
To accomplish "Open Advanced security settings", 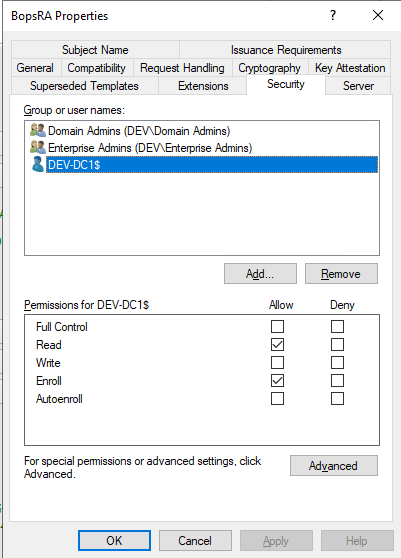I will (x=334, y=465).
